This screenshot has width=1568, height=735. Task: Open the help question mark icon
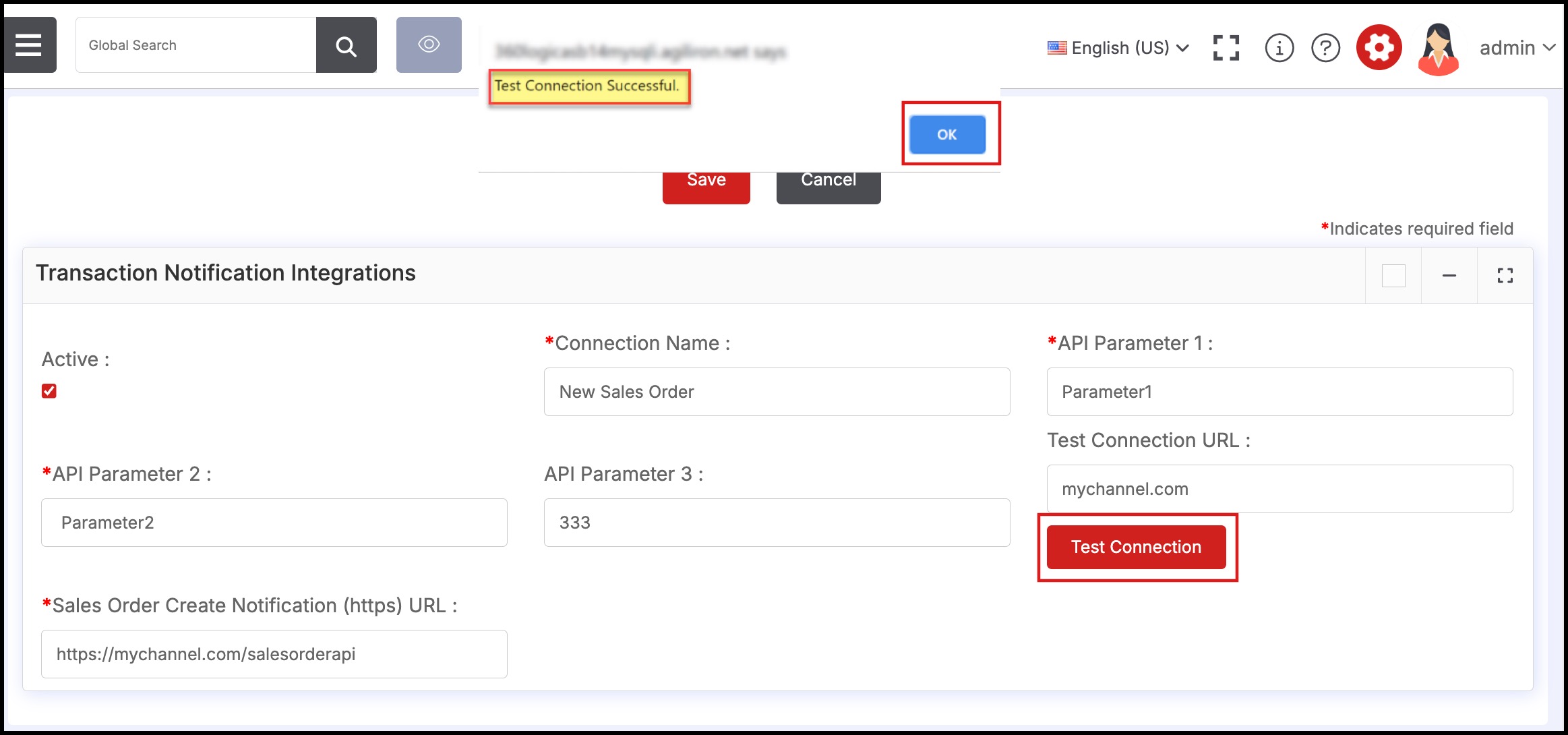pos(1325,48)
